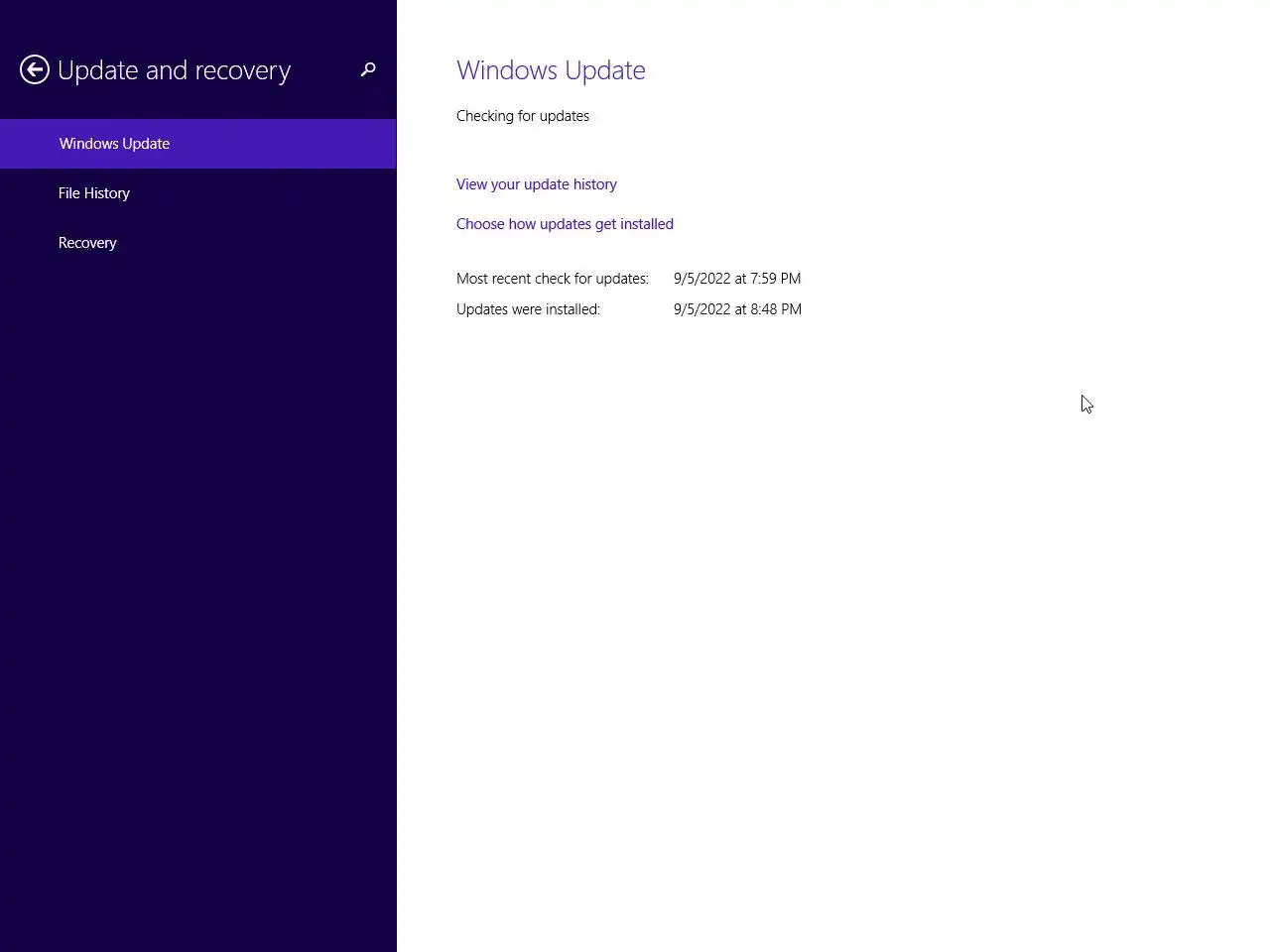The width and height of the screenshot is (1270, 952).
Task: Click the '9/5/2022 at 7:59 PM' value
Action: tap(737, 279)
